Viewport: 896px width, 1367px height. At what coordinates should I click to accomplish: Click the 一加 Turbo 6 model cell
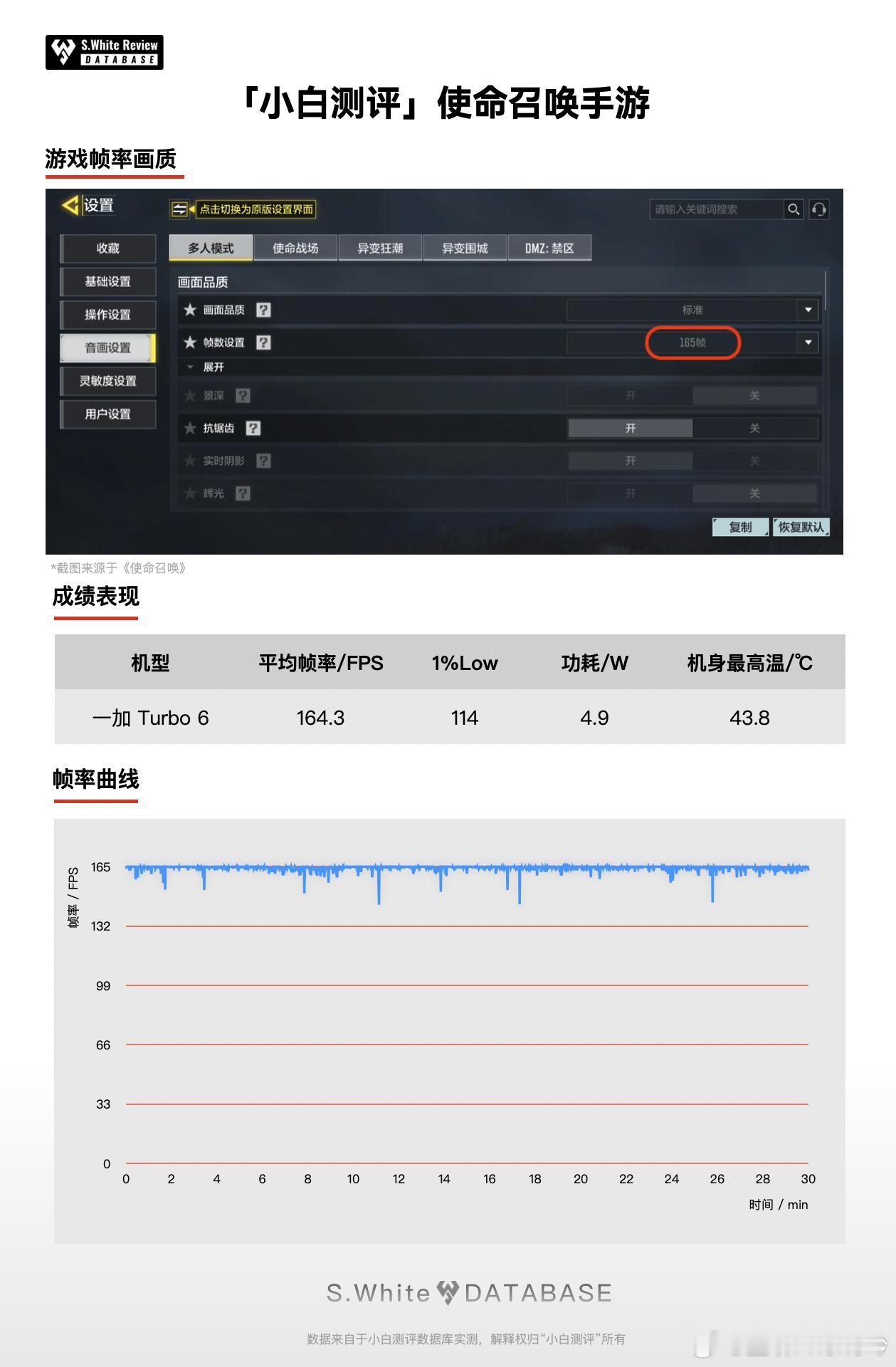[150, 718]
